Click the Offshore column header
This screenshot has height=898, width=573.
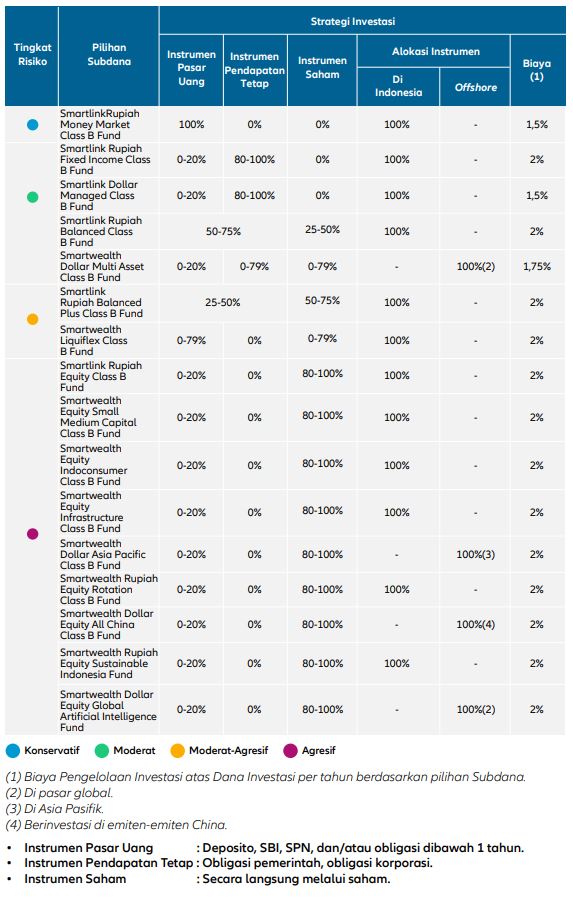(x=476, y=87)
